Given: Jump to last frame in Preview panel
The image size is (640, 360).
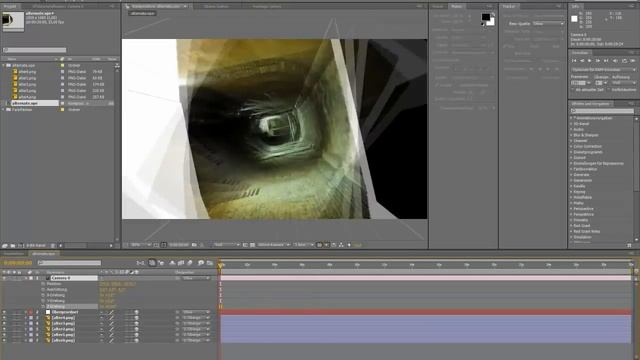Looking at the screenshot, I should tap(606, 61).
